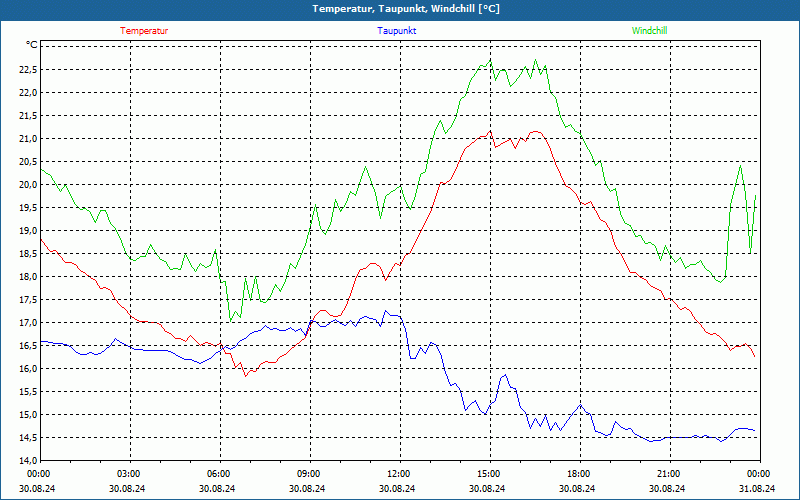The height and width of the screenshot is (500, 800).
Task: Click the 14,0 y-axis value
Action: click(x=28, y=461)
